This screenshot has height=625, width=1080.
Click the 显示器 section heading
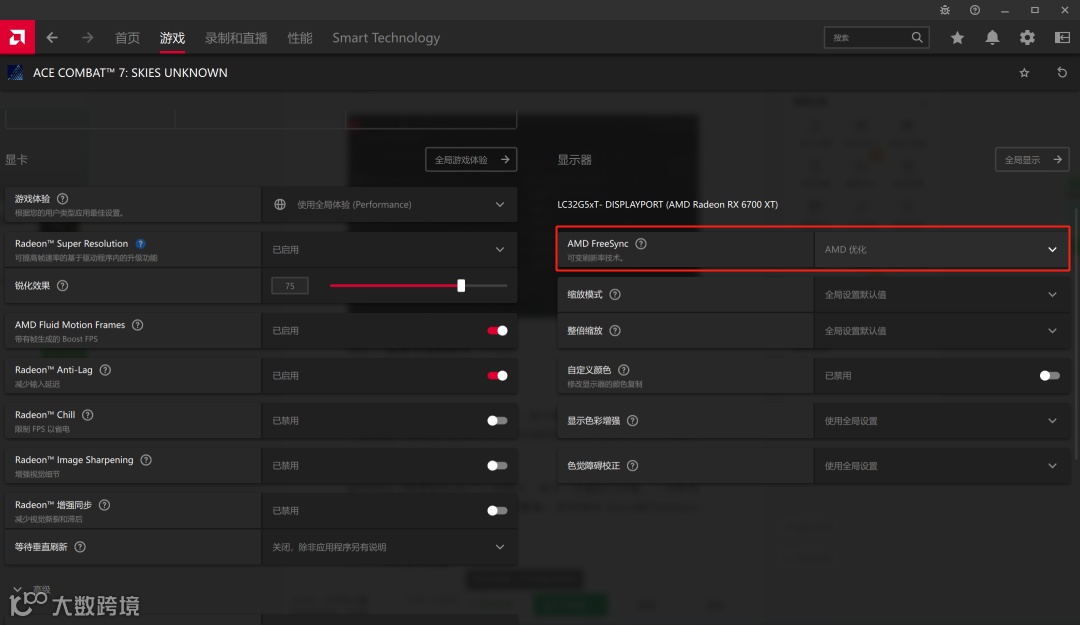pos(574,160)
